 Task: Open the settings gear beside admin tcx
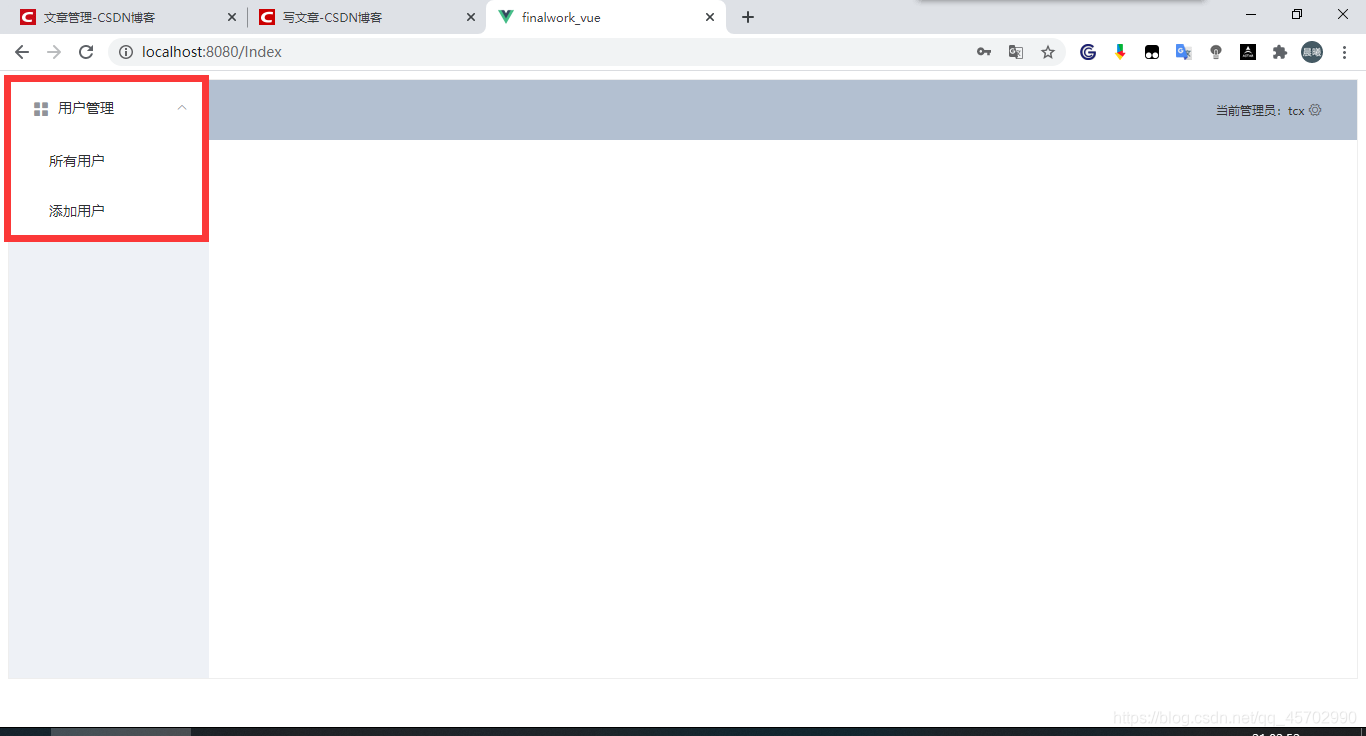[x=1315, y=110]
